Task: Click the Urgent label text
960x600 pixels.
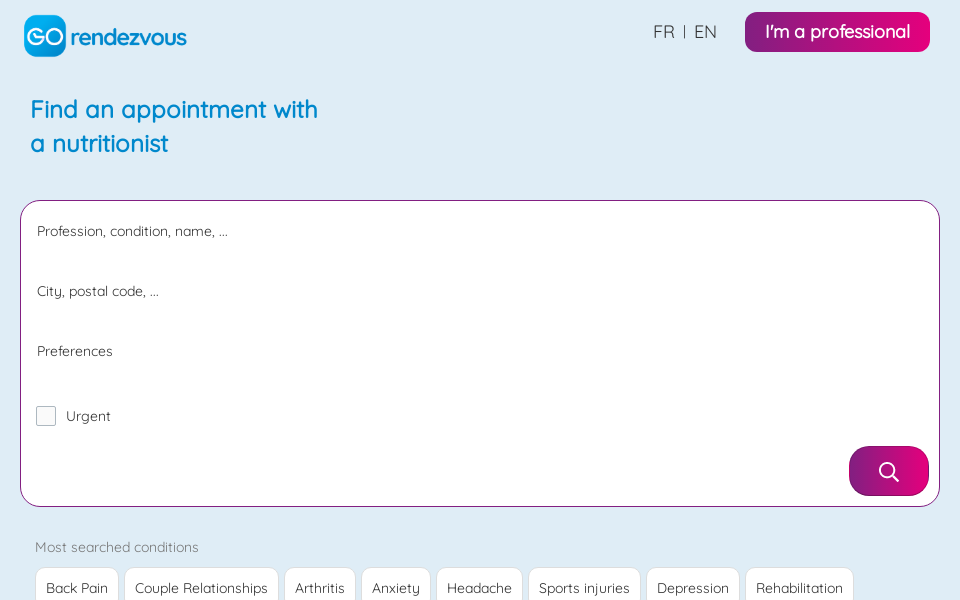Action: pos(88,416)
